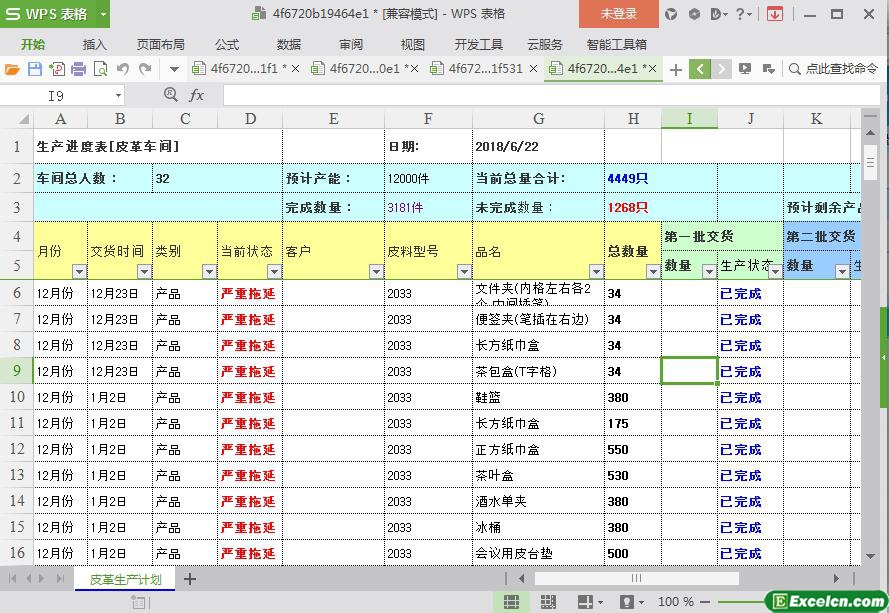Open the 总数量 filter dropdown
This screenshot has width=889, height=613.
pos(652,272)
